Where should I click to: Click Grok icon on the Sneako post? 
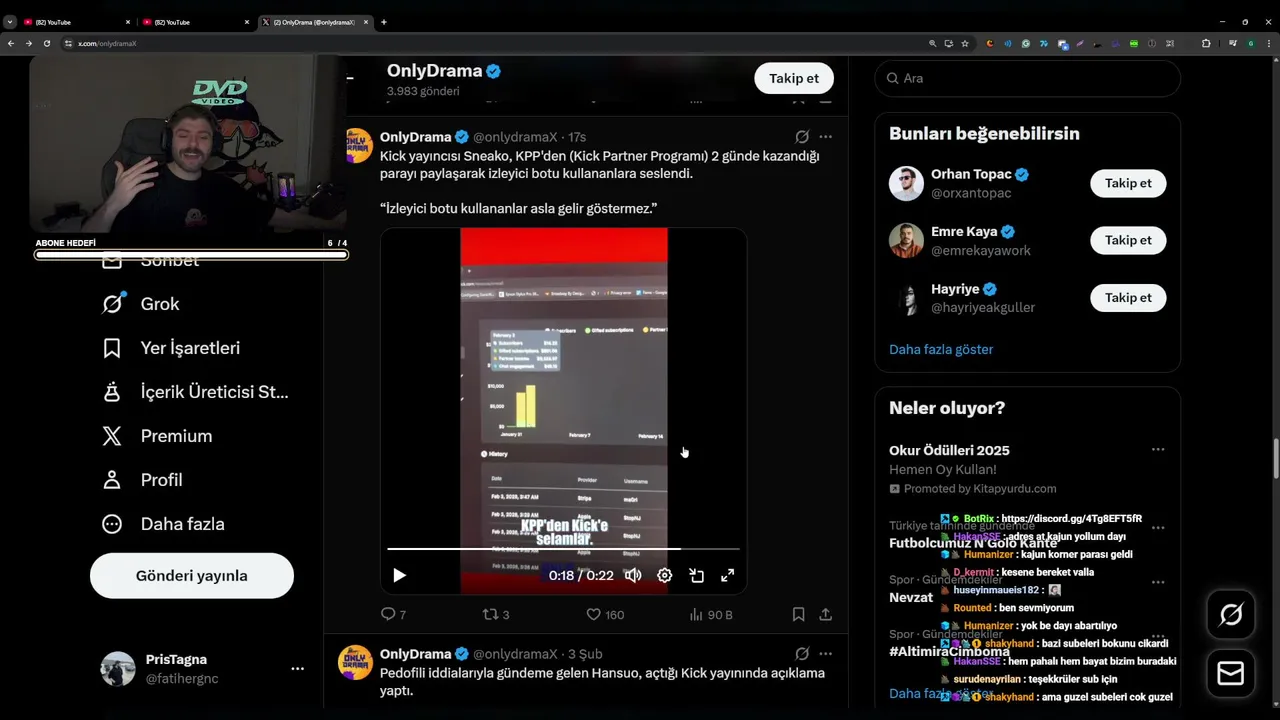pos(802,137)
